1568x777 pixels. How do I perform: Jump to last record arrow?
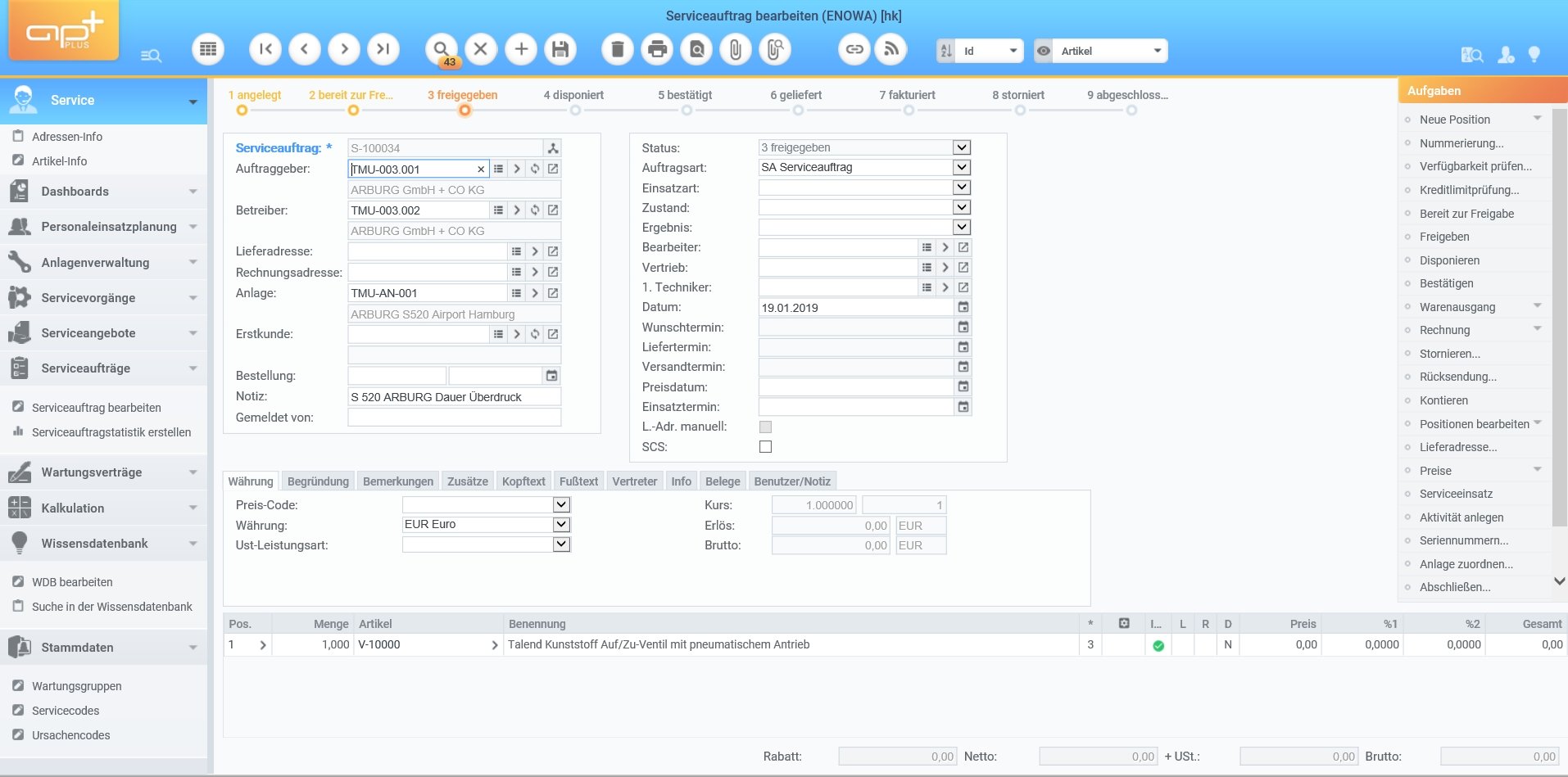point(383,49)
